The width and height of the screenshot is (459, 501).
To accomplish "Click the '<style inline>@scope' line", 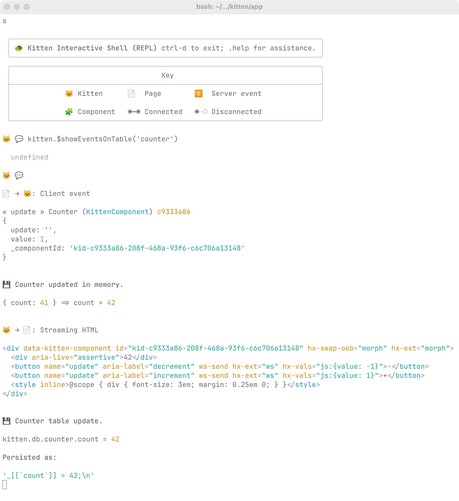I will [x=165, y=385].
